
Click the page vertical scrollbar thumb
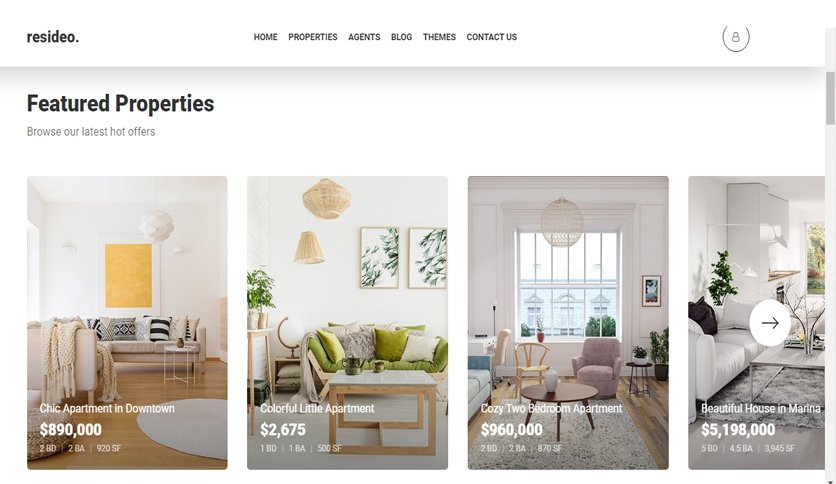tap(830, 98)
